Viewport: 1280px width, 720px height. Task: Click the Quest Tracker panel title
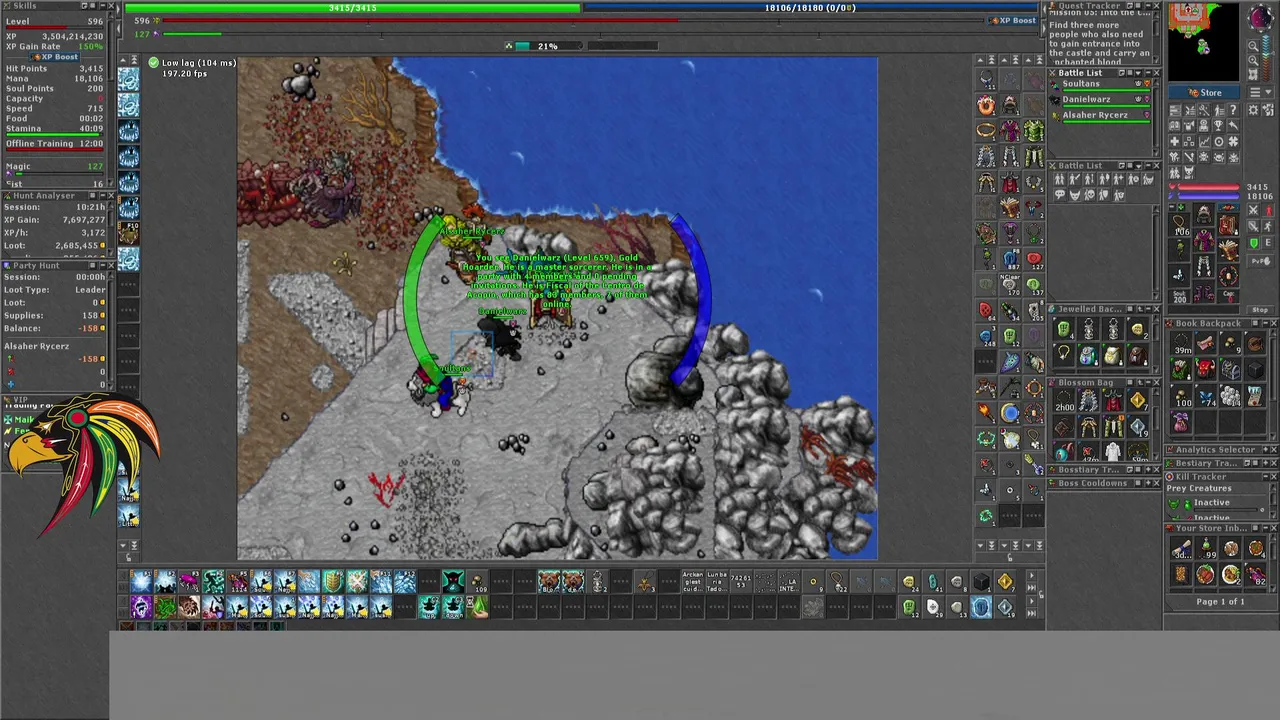[x=1090, y=6]
